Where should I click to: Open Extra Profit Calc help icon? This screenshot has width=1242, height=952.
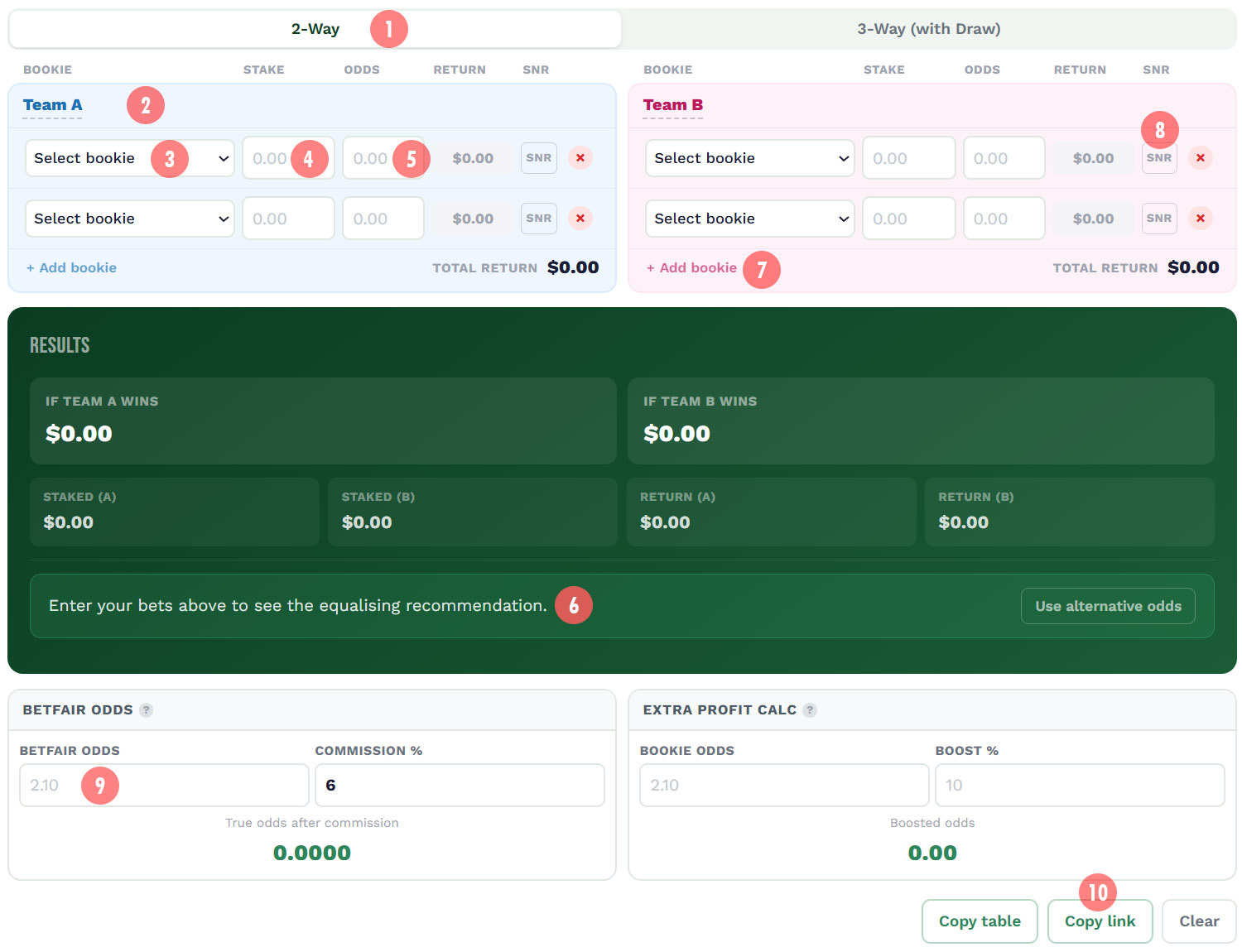[810, 710]
